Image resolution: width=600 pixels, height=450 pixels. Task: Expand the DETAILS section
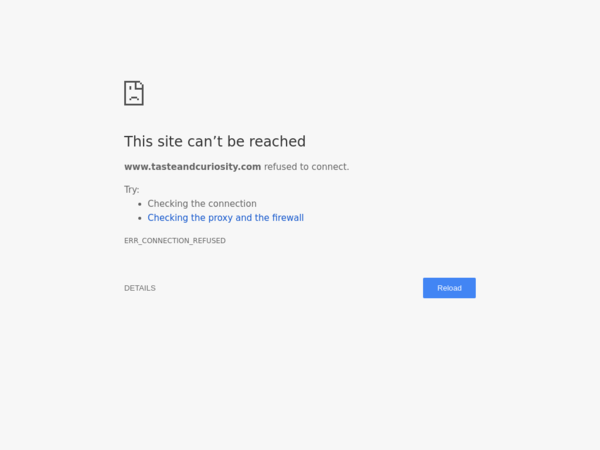coord(140,288)
